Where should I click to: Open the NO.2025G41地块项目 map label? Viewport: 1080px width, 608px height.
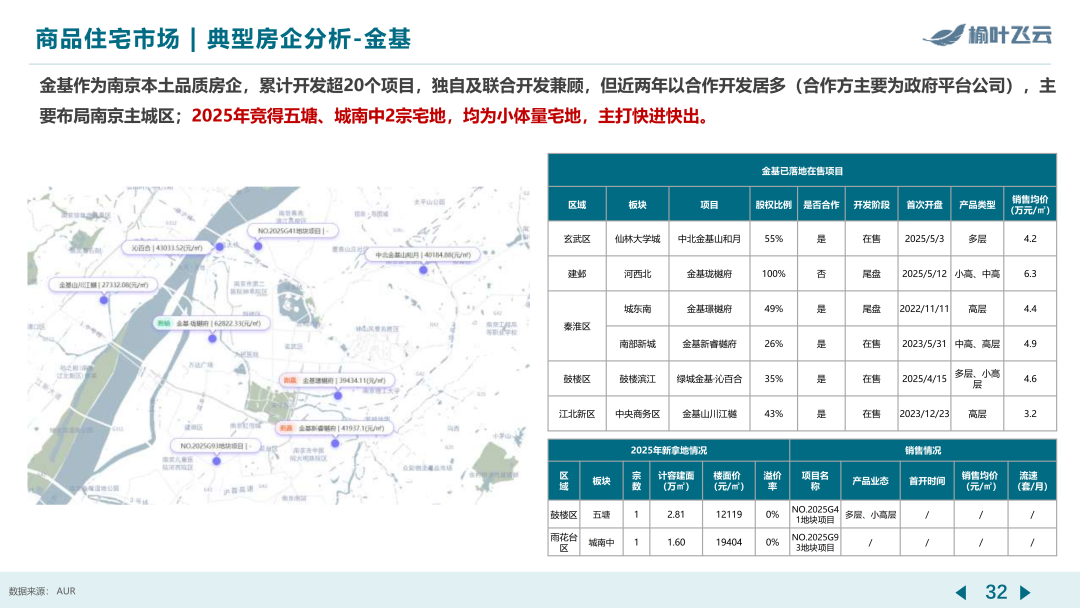[x=293, y=231]
